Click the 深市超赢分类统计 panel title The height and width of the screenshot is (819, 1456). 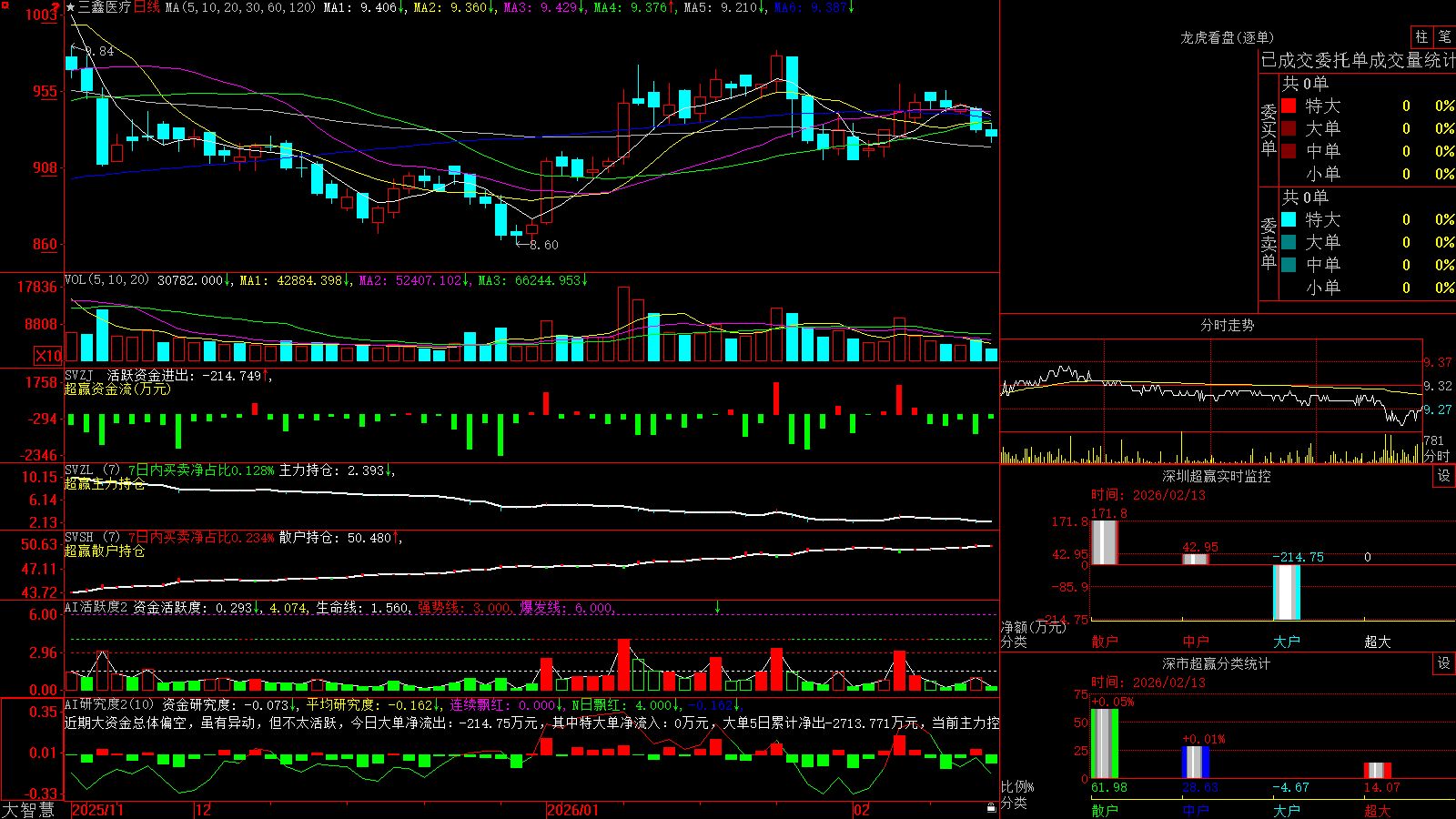[1217, 663]
